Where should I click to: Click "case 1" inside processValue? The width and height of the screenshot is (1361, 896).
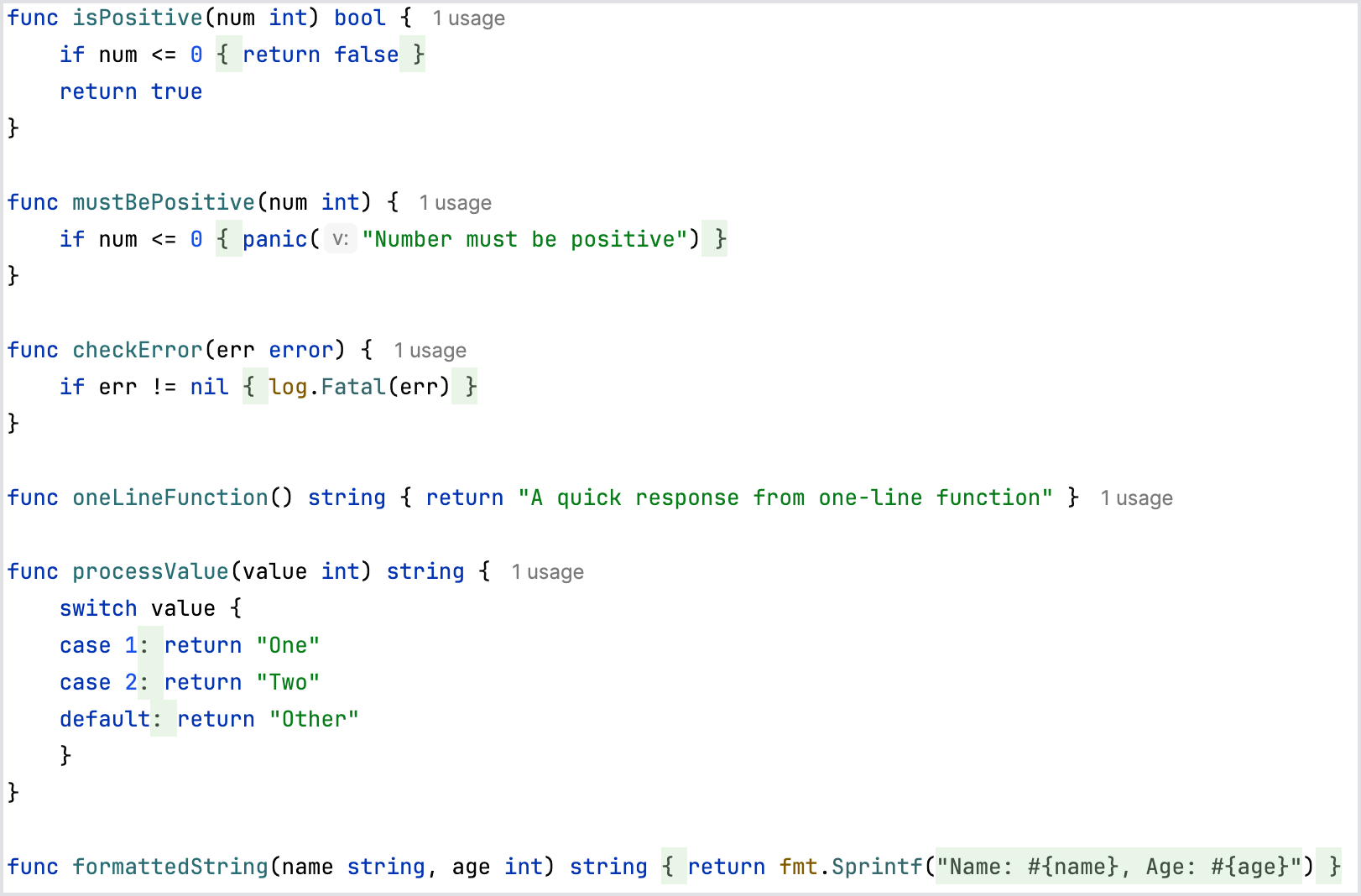pyautogui.click(x=98, y=645)
